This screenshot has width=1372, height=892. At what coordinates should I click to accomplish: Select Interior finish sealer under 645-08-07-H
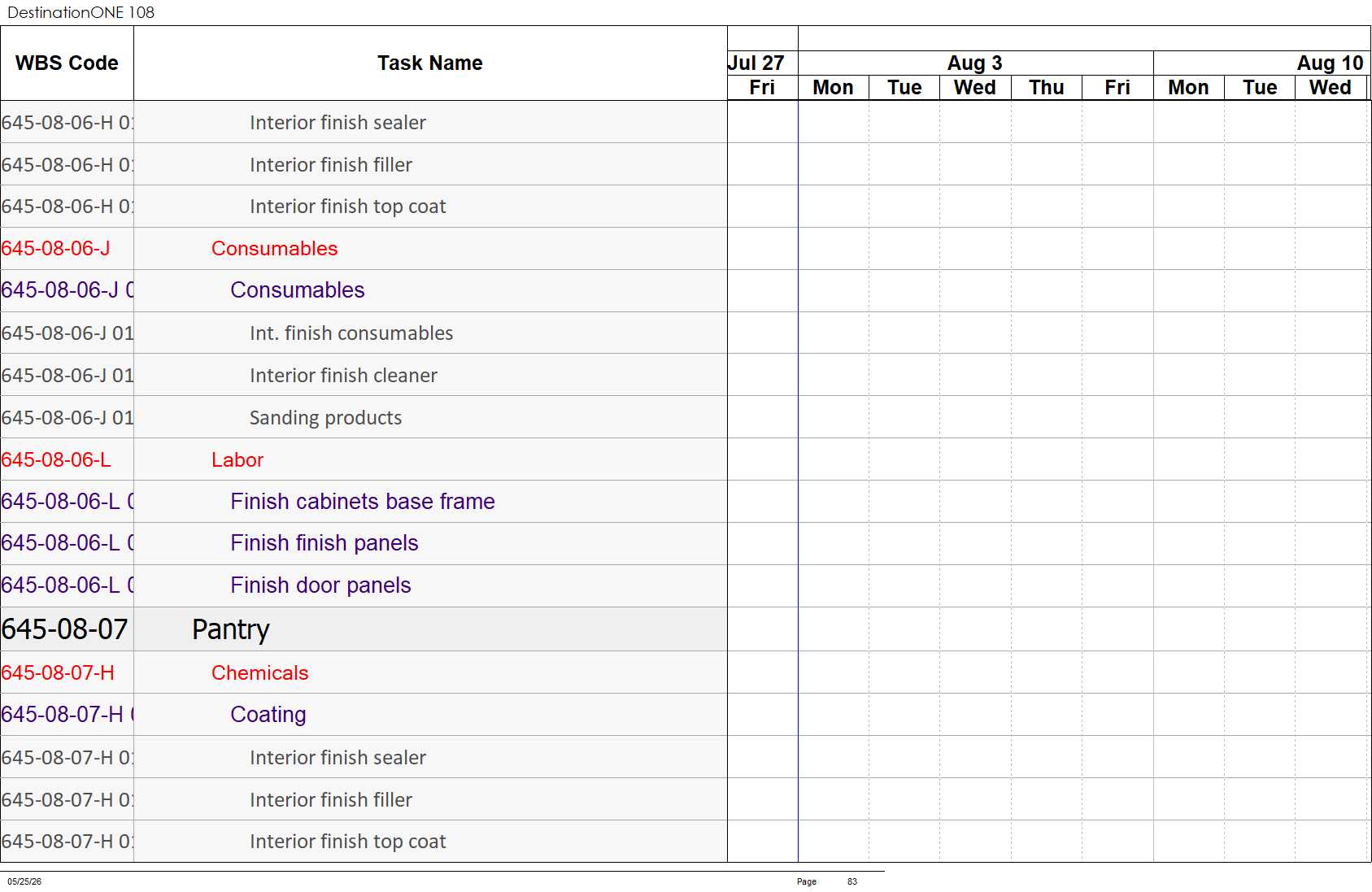[x=338, y=758]
